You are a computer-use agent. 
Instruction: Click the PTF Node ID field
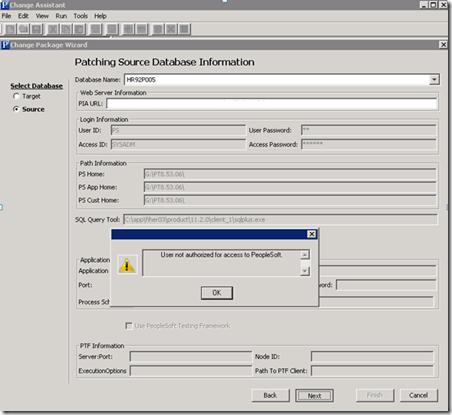tap(372, 357)
